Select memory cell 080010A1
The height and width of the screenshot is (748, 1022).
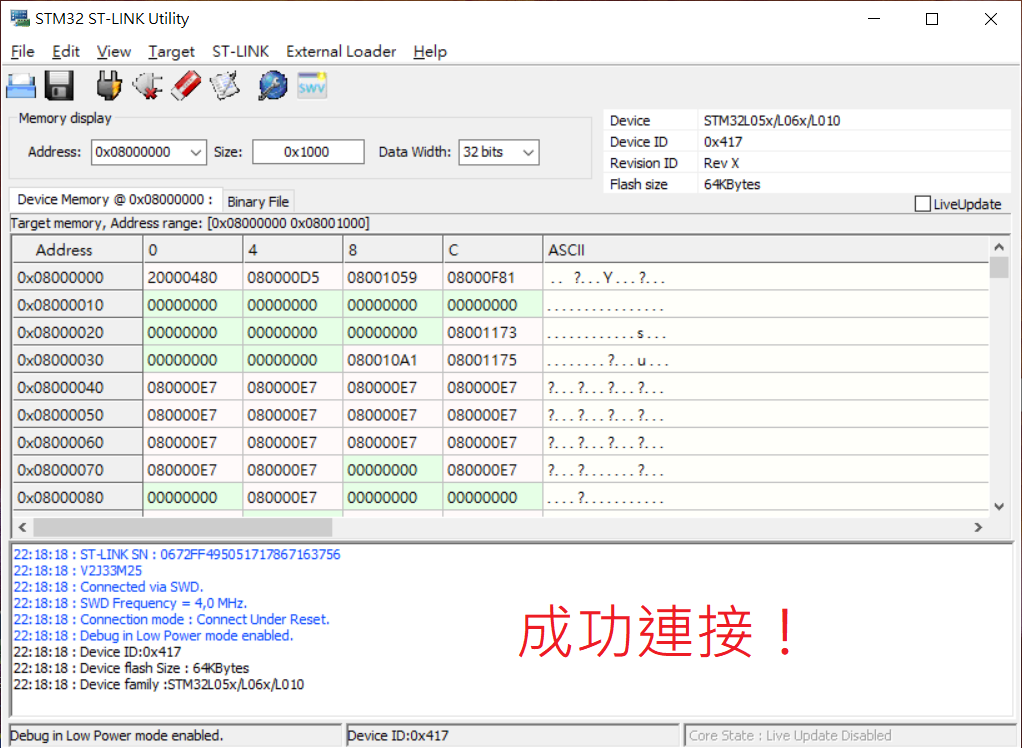point(392,360)
